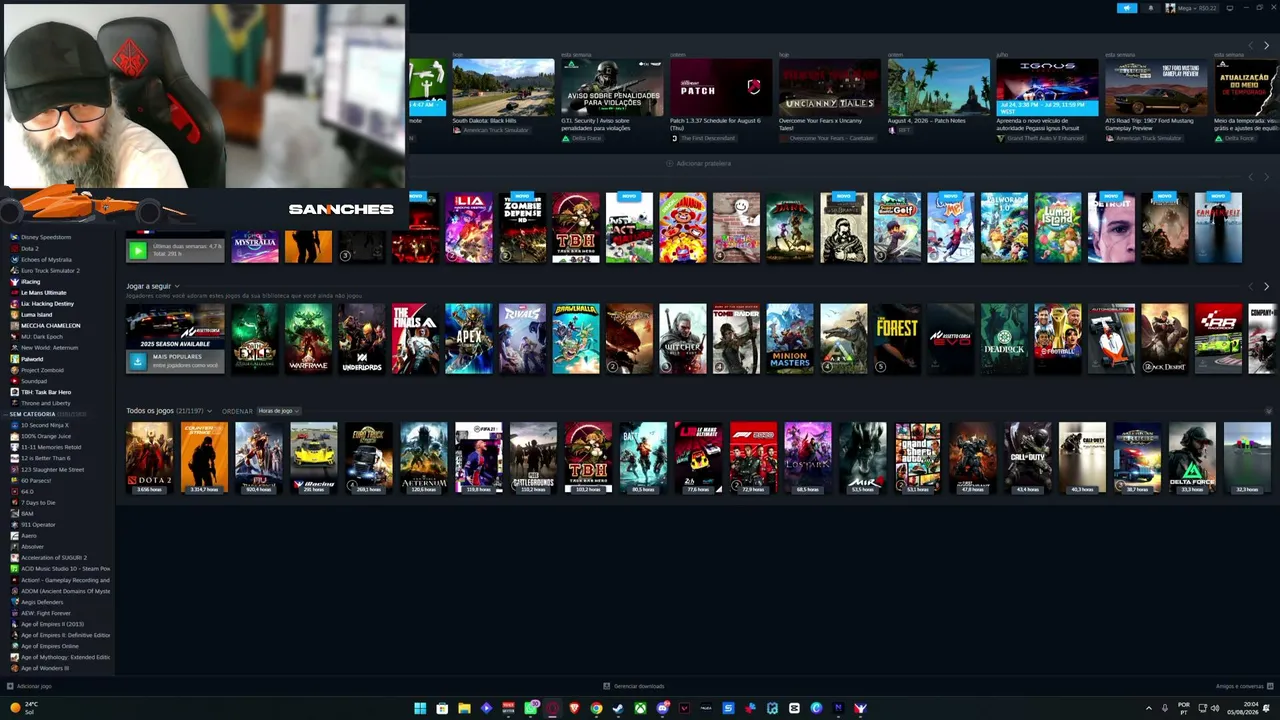Select TBH: Task Bar Hero in the sidebar
The width and height of the screenshot is (1280, 720).
point(46,392)
